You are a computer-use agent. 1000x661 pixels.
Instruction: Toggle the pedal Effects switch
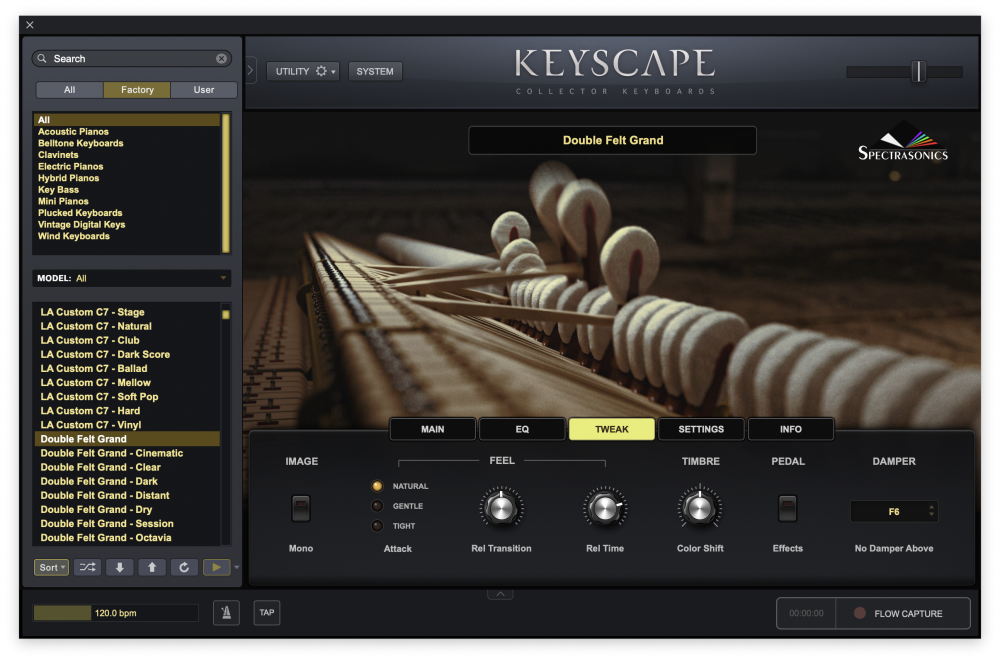point(788,509)
